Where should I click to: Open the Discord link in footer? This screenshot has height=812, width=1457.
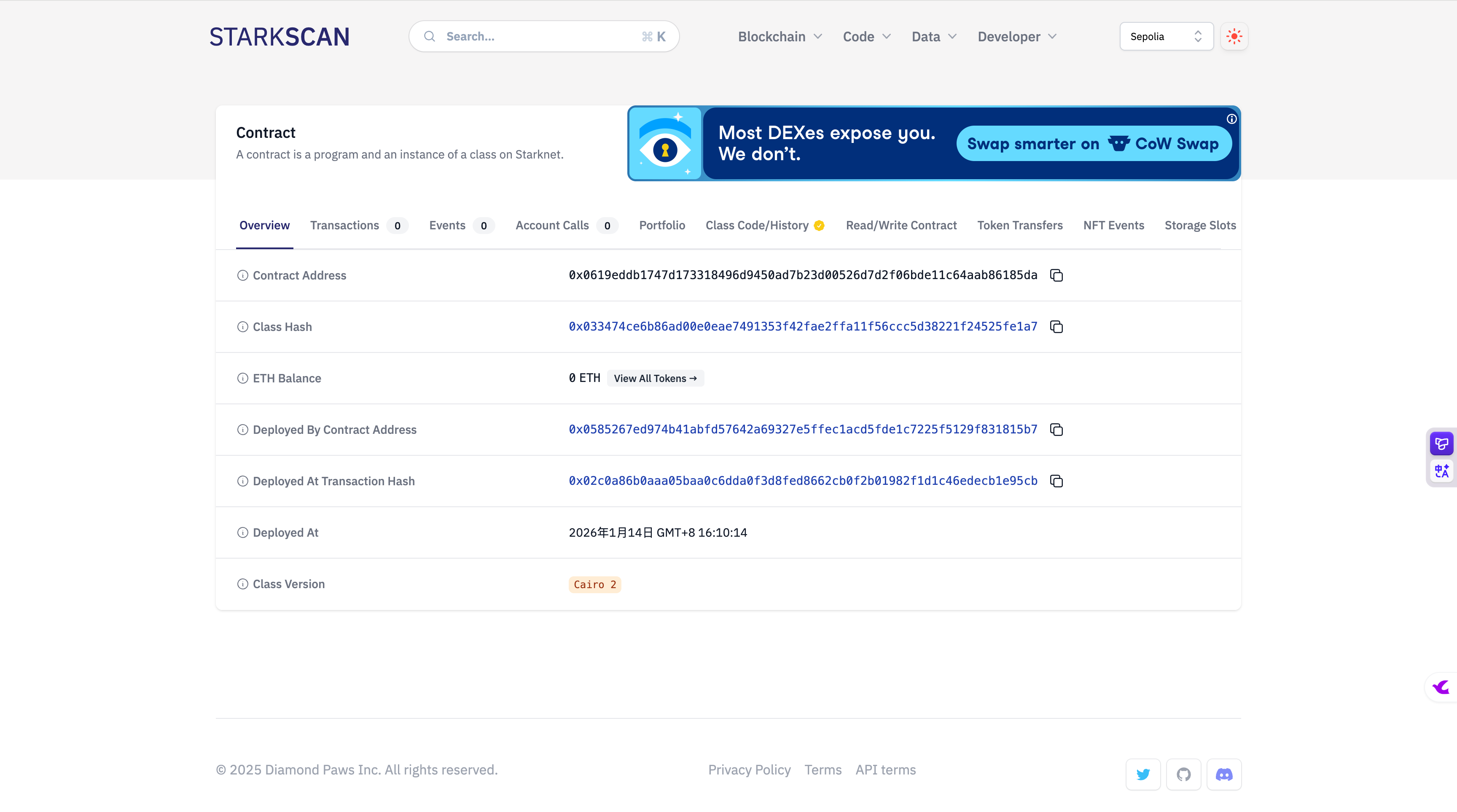1224,774
